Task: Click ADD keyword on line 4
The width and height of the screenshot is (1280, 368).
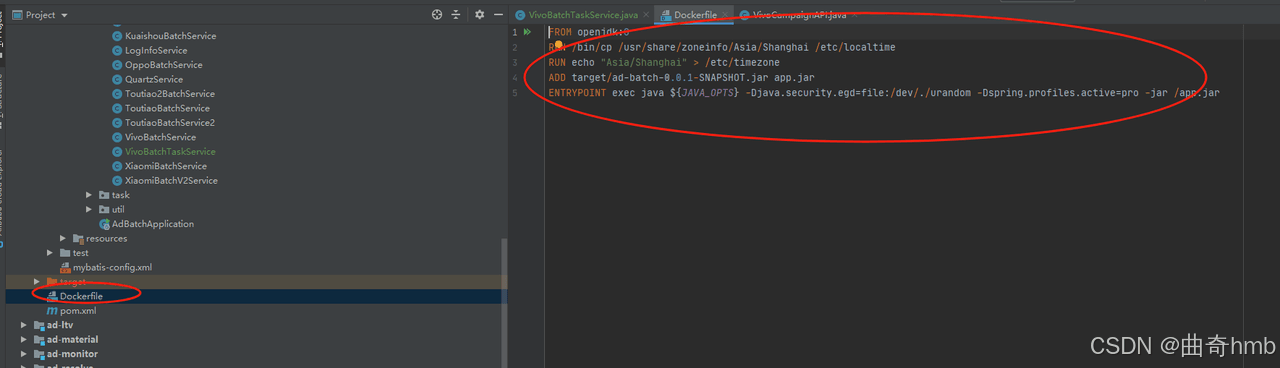Action: [x=557, y=77]
